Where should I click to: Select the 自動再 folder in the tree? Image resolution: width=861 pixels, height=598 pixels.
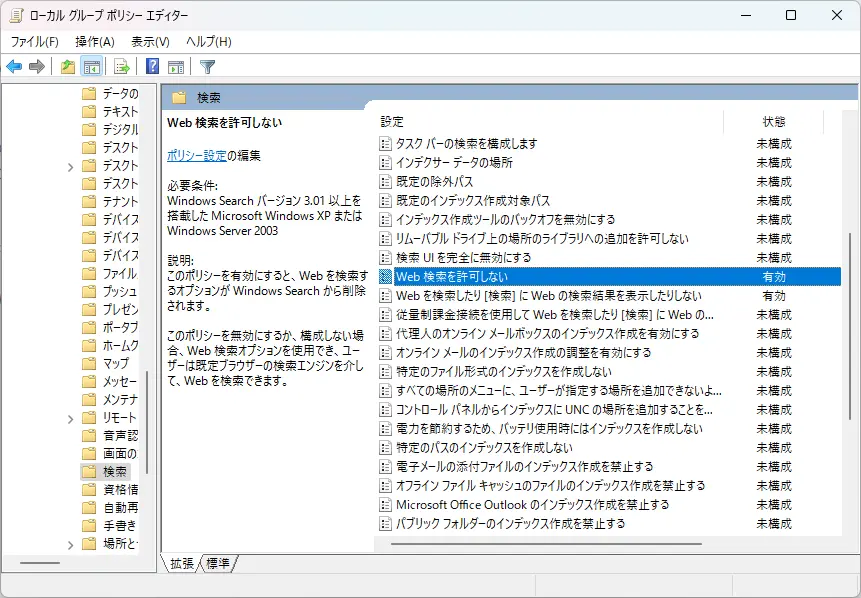click(121, 507)
